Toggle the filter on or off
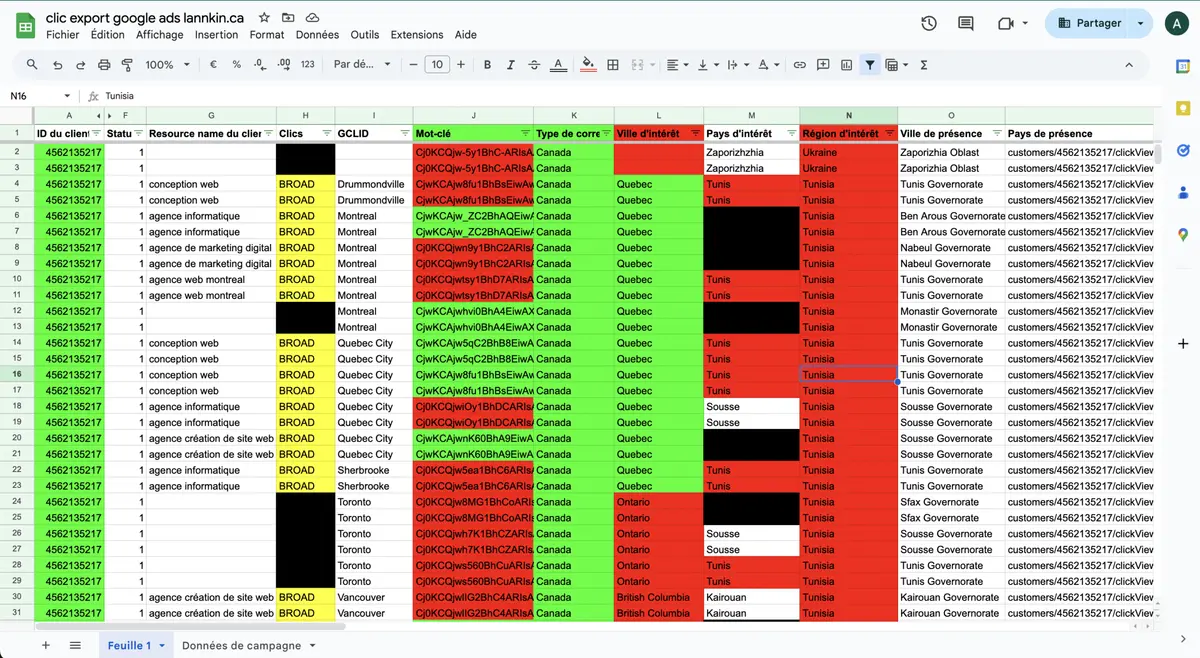The image size is (1200, 658). 870,65
